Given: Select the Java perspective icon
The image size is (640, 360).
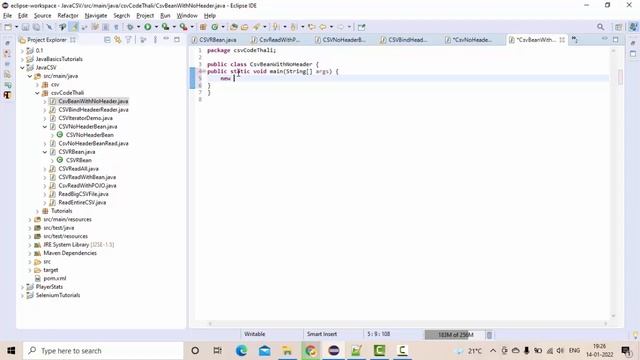Looking at the screenshot, I should pos(633,27).
